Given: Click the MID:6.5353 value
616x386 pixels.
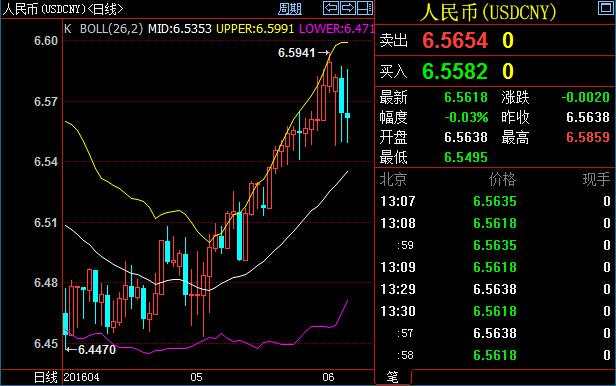Looking at the screenshot, I should pyautogui.click(x=180, y=29).
